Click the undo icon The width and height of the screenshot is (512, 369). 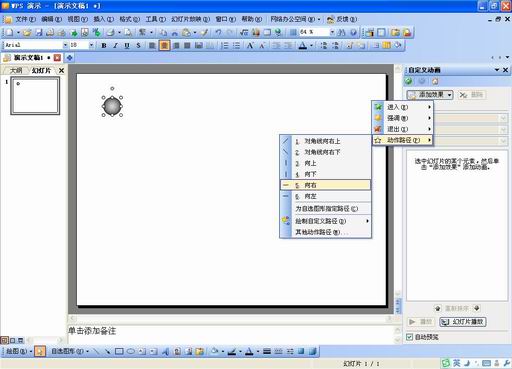(218, 32)
